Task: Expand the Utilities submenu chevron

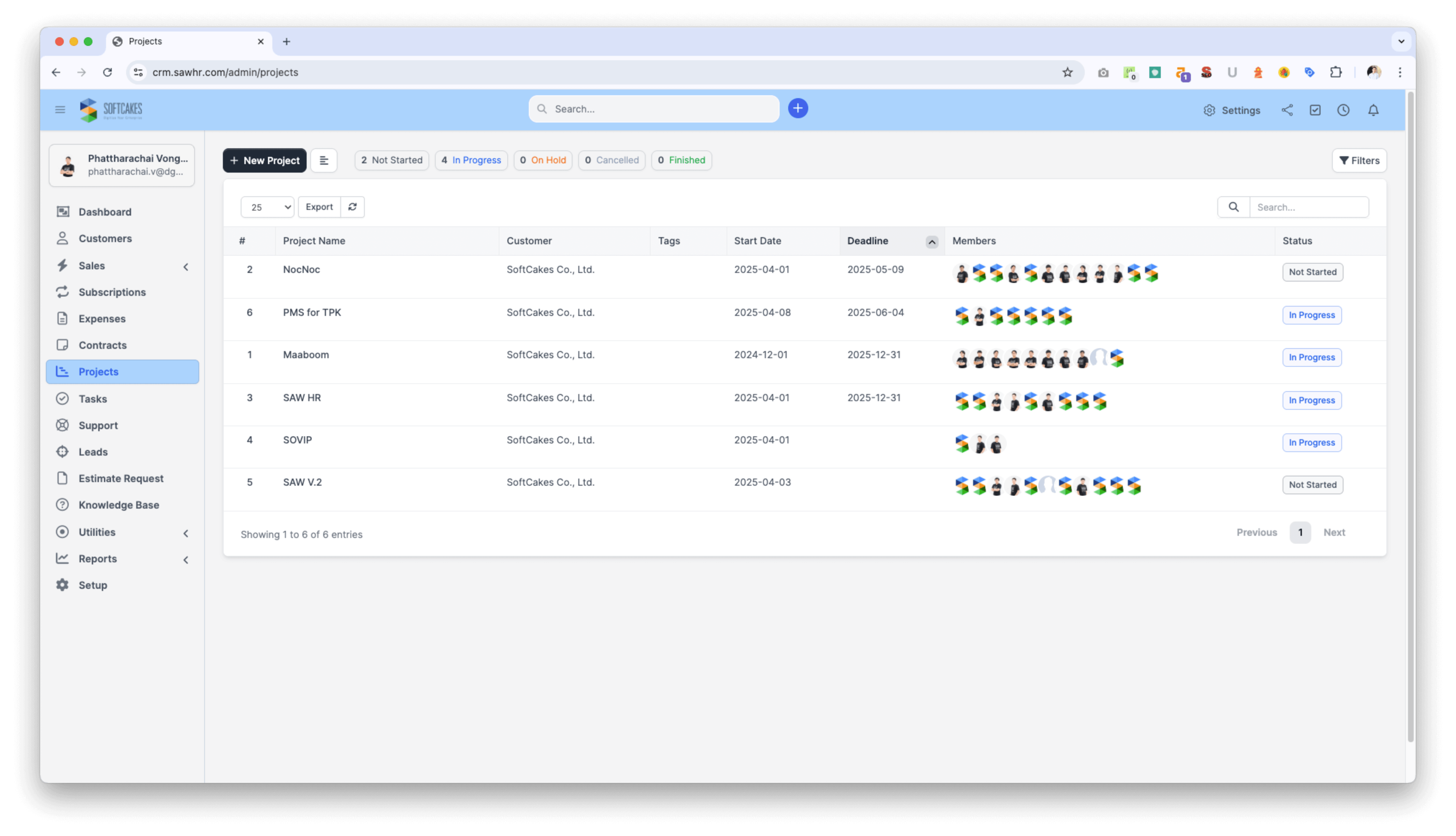Action: 186,533
